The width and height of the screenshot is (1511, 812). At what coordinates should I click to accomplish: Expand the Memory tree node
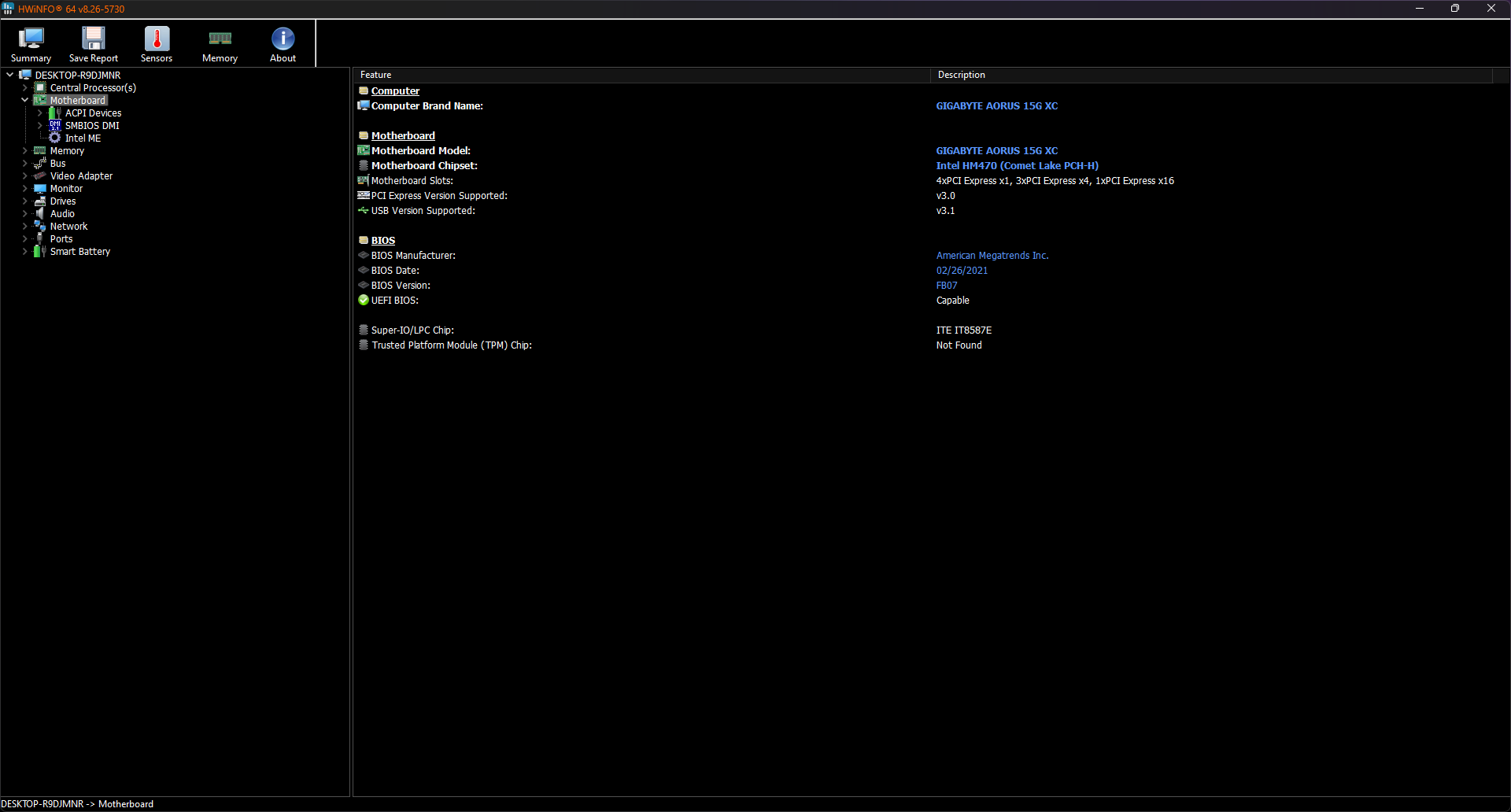pos(24,151)
